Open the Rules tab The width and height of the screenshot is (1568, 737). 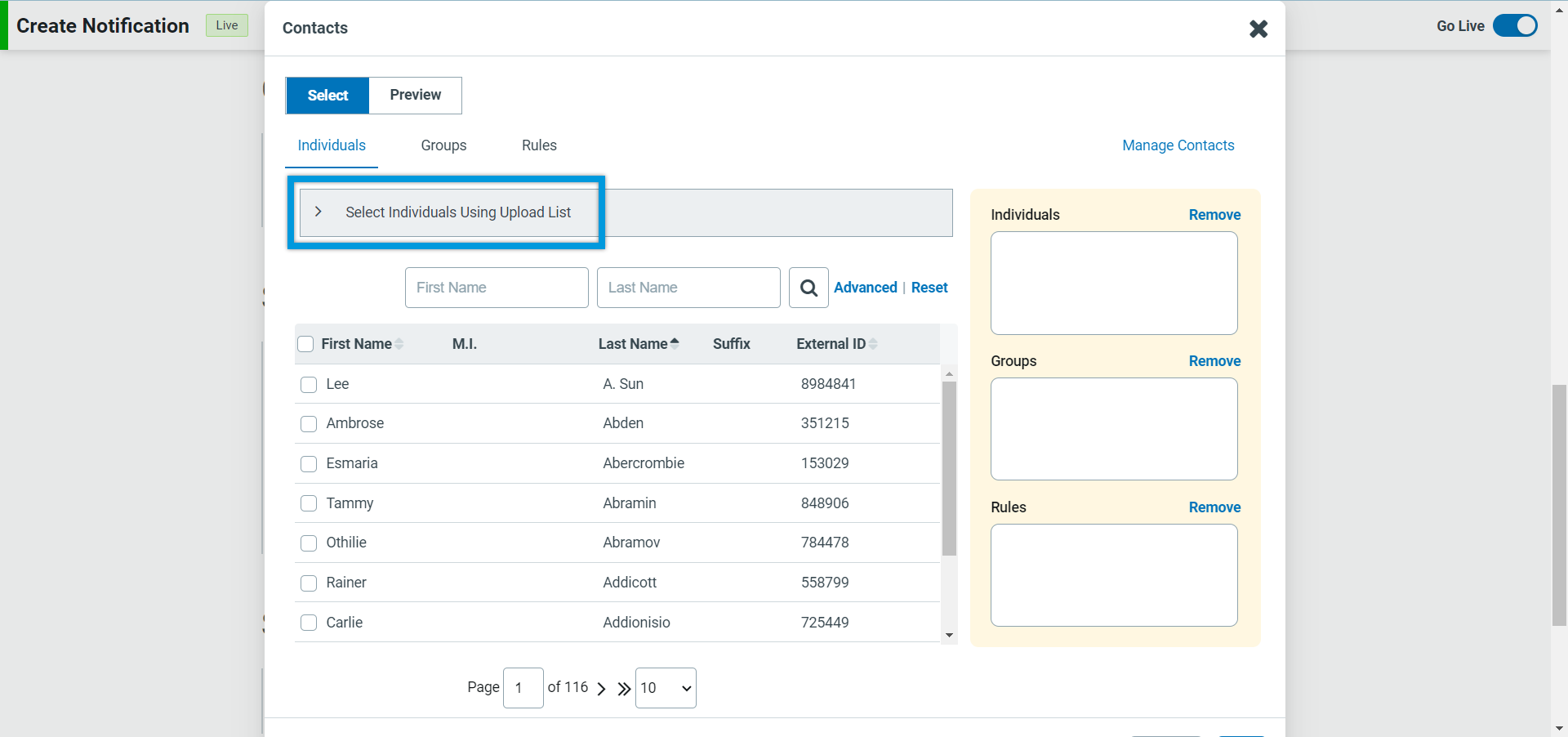click(x=539, y=145)
